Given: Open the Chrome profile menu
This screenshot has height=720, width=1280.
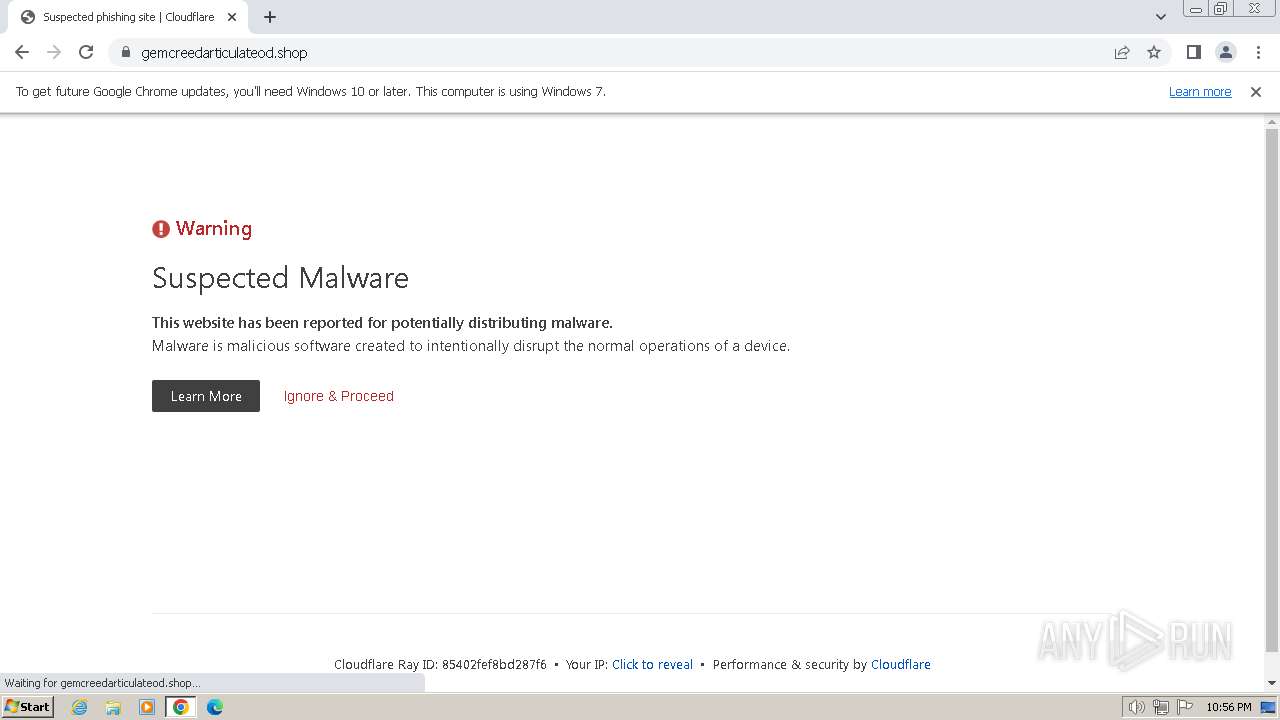Looking at the screenshot, I should [x=1226, y=52].
